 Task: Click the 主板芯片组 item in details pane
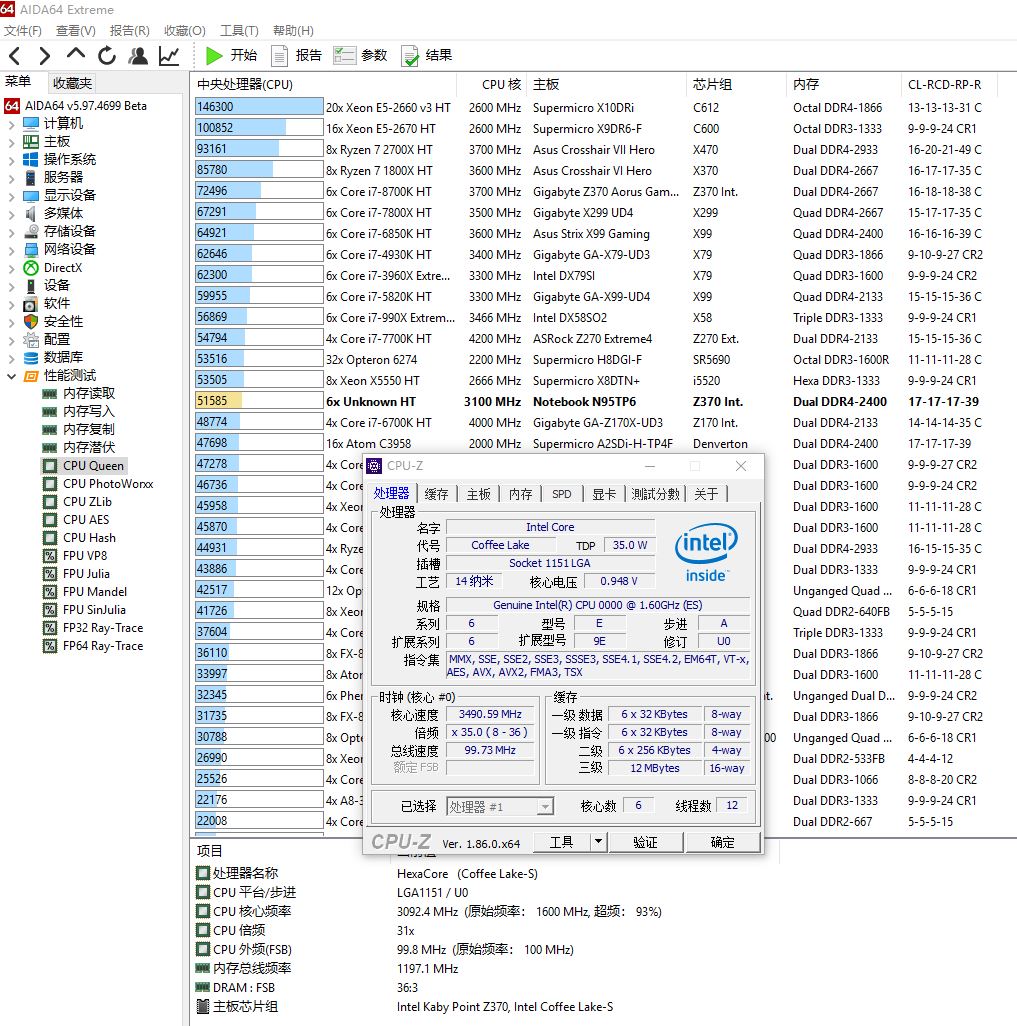[x=238, y=1006]
